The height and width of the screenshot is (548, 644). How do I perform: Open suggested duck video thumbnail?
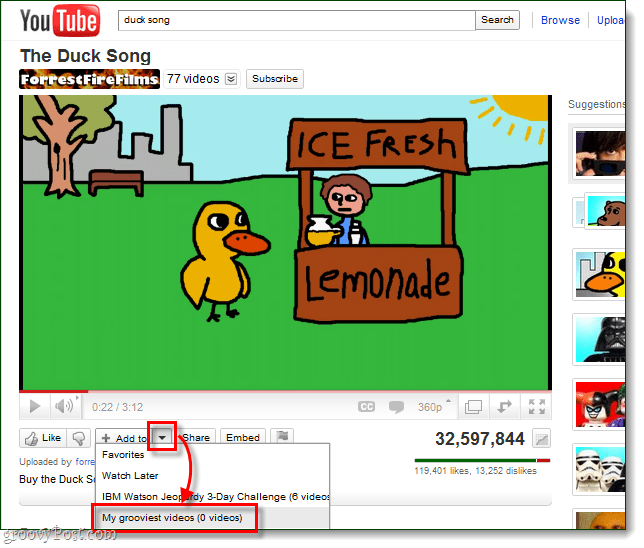coord(600,274)
